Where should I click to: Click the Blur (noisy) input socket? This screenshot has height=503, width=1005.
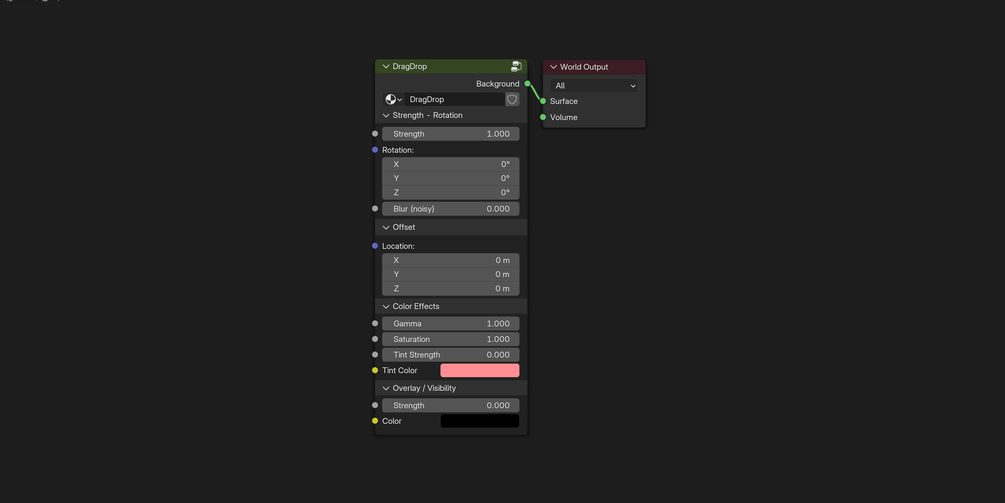pos(375,208)
